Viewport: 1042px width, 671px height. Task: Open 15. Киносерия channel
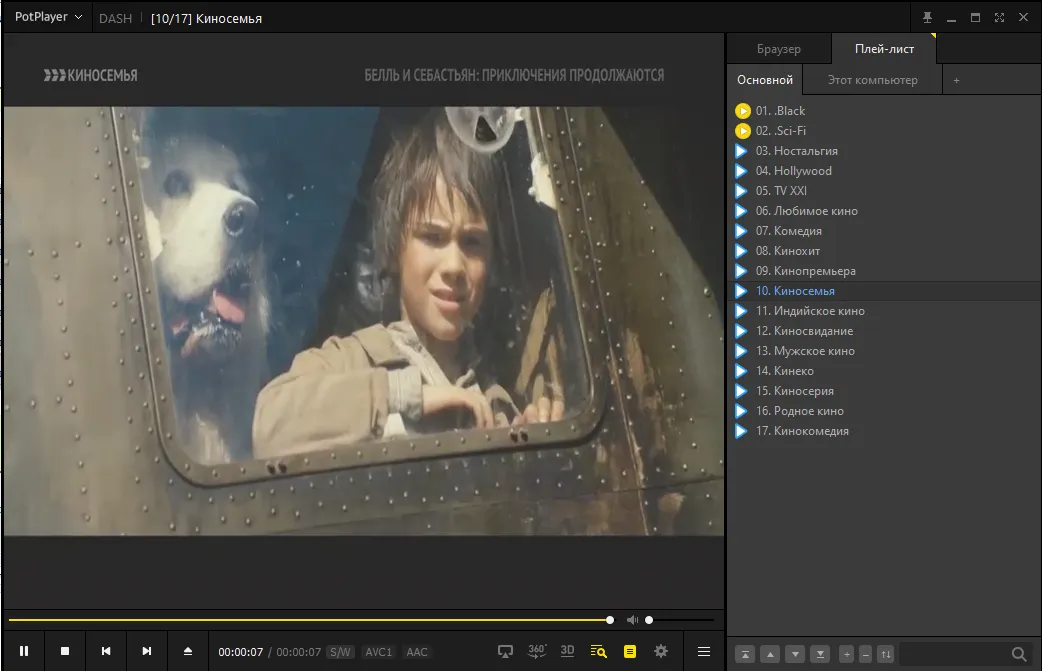(884, 391)
